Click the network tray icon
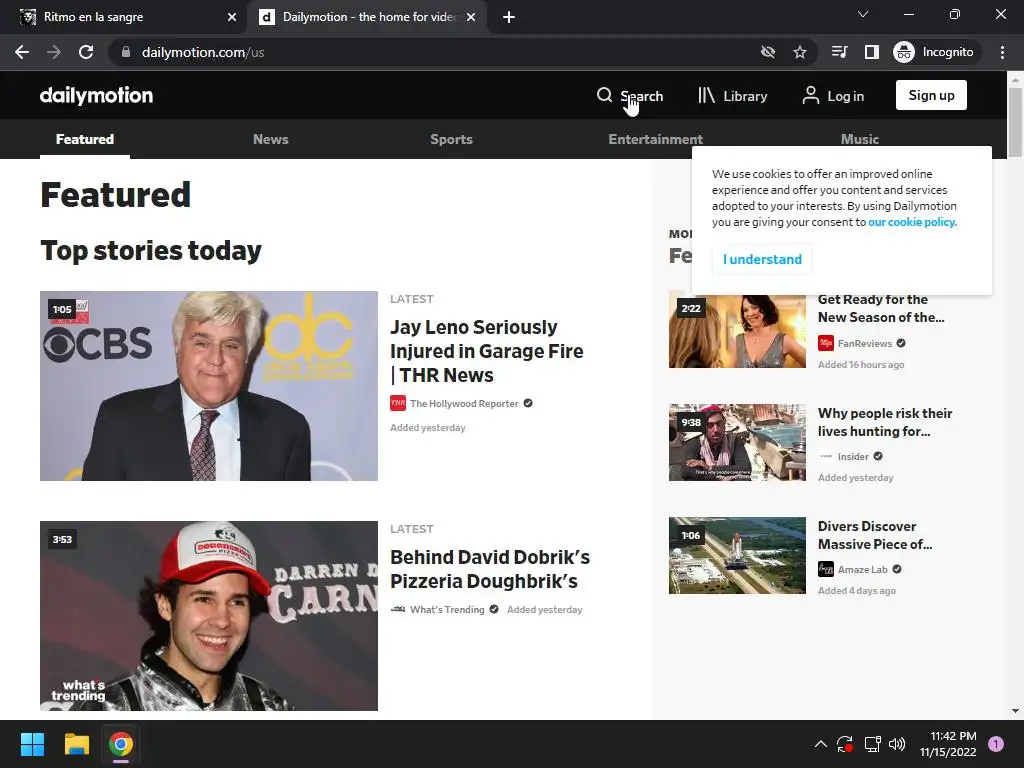Image resolution: width=1024 pixels, height=768 pixels. point(872,744)
